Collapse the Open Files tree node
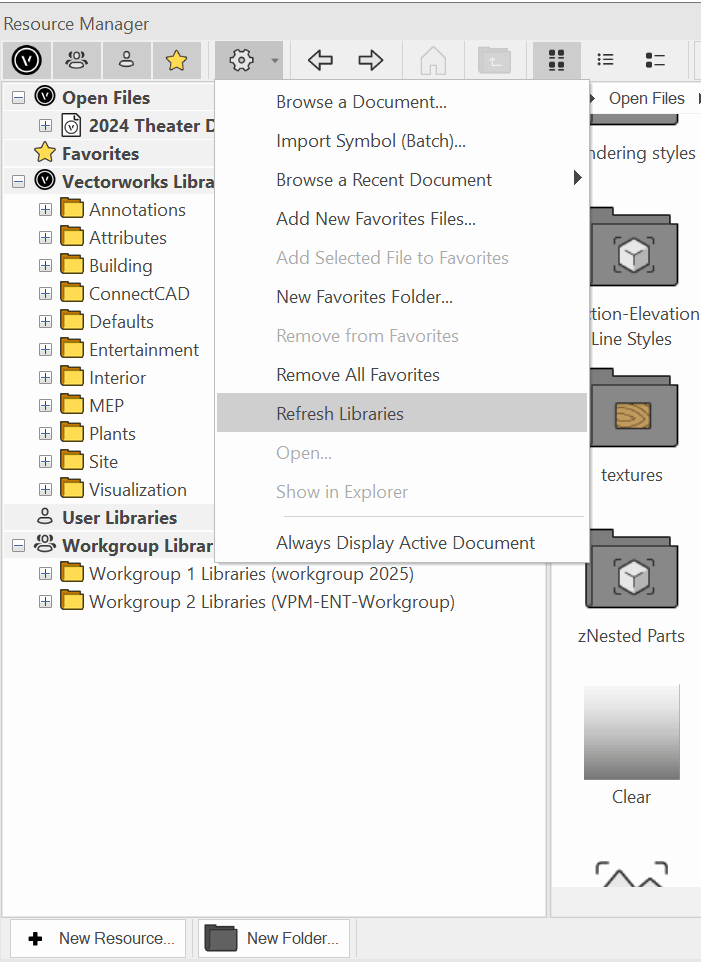The width and height of the screenshot is (701, 962). click(x=19, y=97)
